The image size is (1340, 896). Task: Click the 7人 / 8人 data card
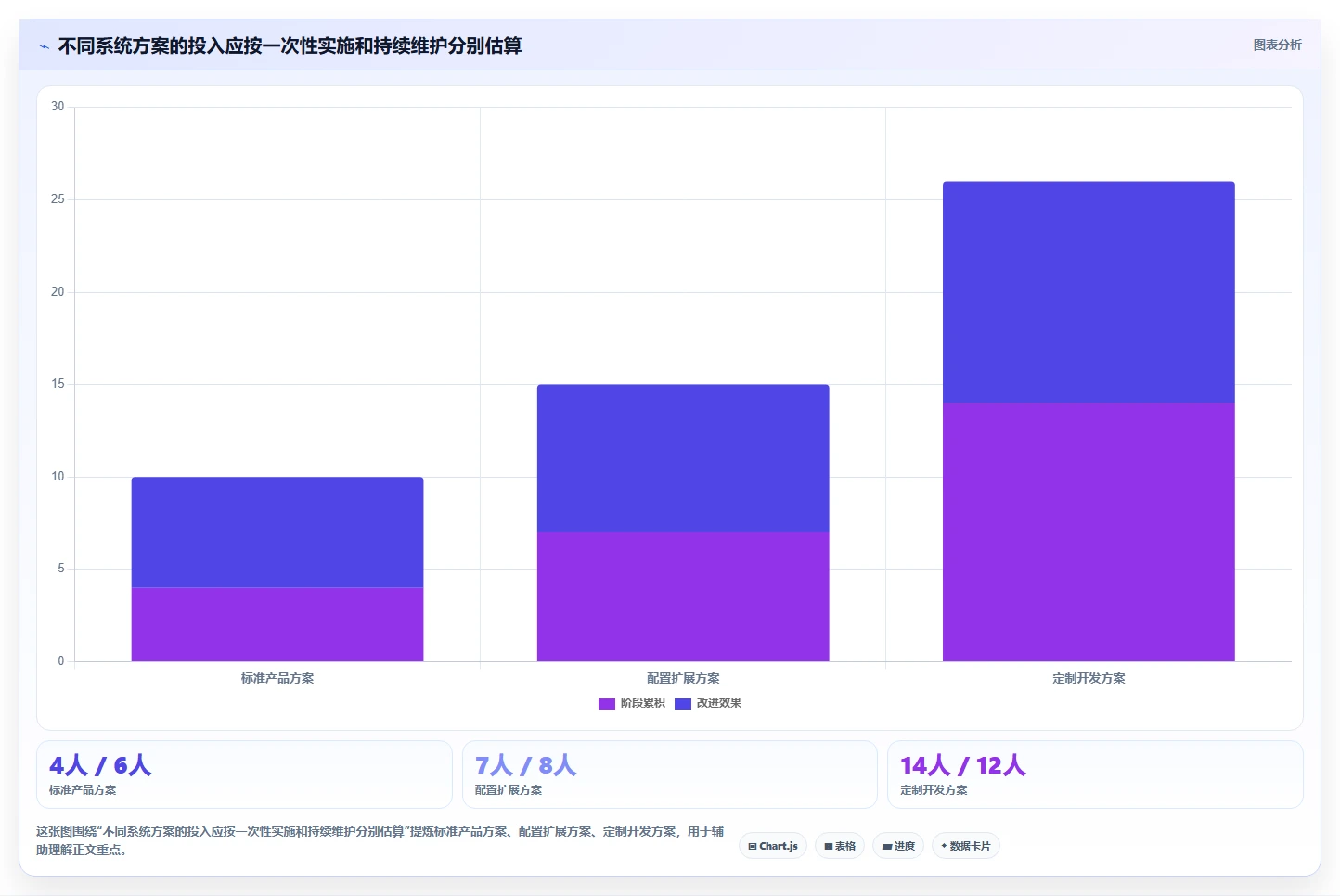[670, 774]
